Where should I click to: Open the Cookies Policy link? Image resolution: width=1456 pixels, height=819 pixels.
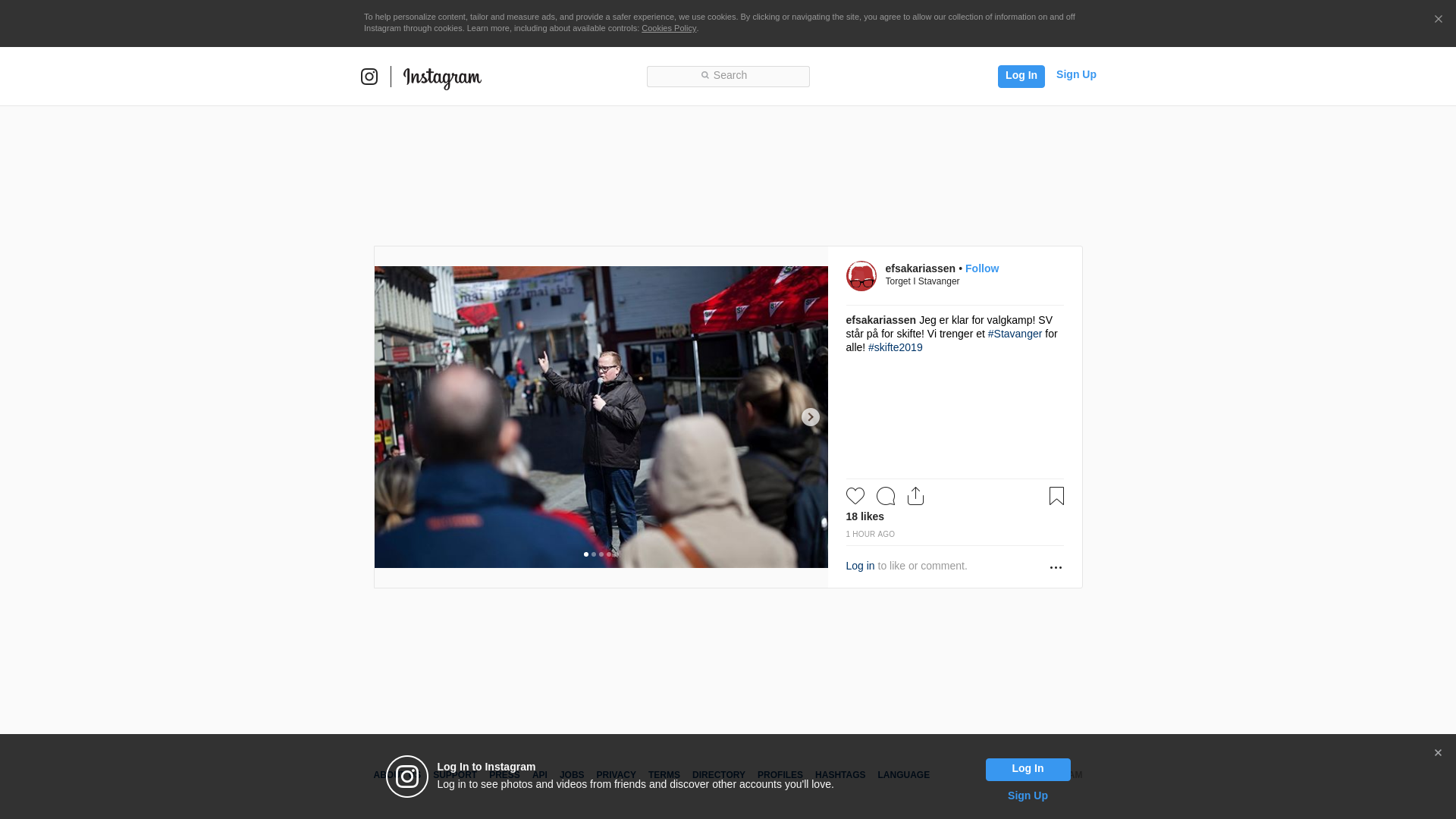(669, 28)
